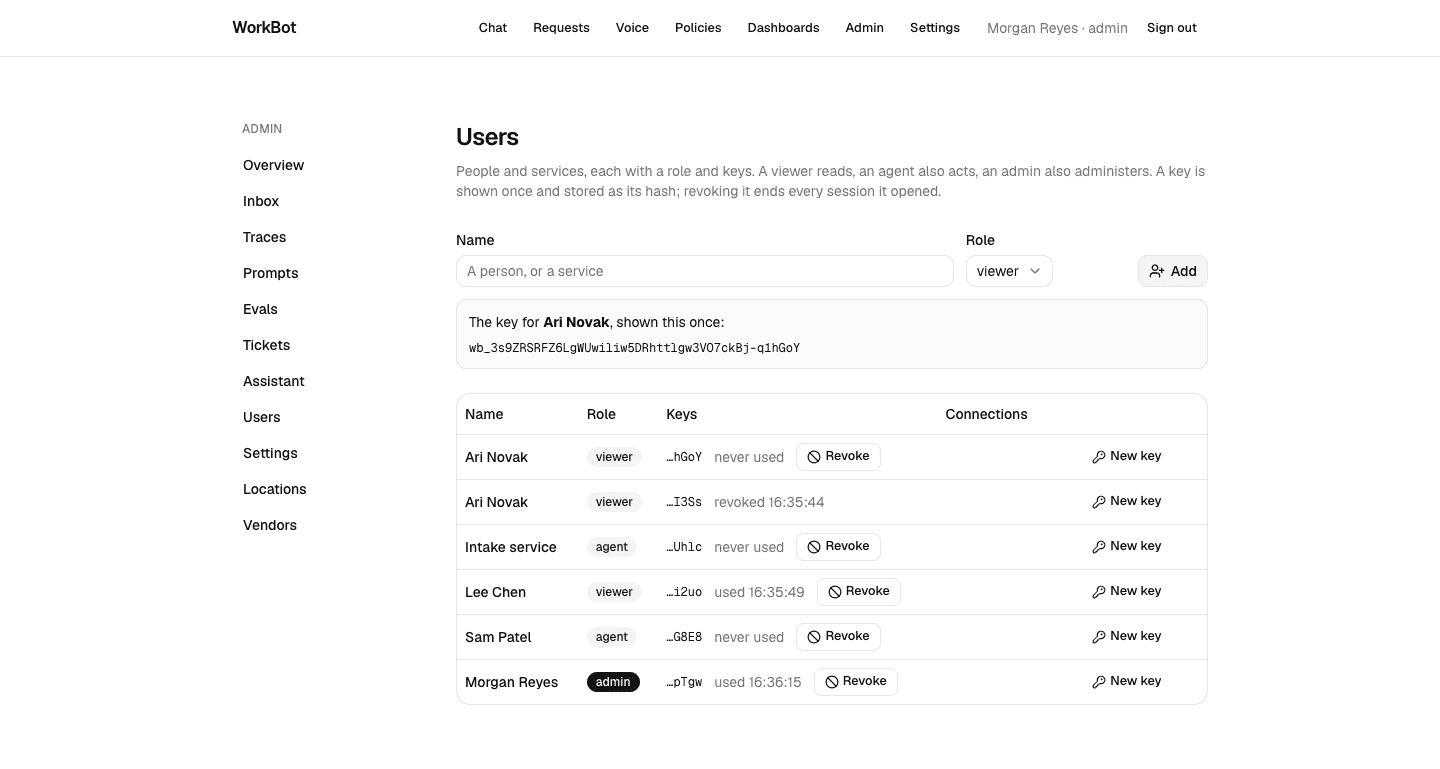1440x769 pixels.
Task: Open Inbox in the admin sidebar
Action: tap(261, 201)
